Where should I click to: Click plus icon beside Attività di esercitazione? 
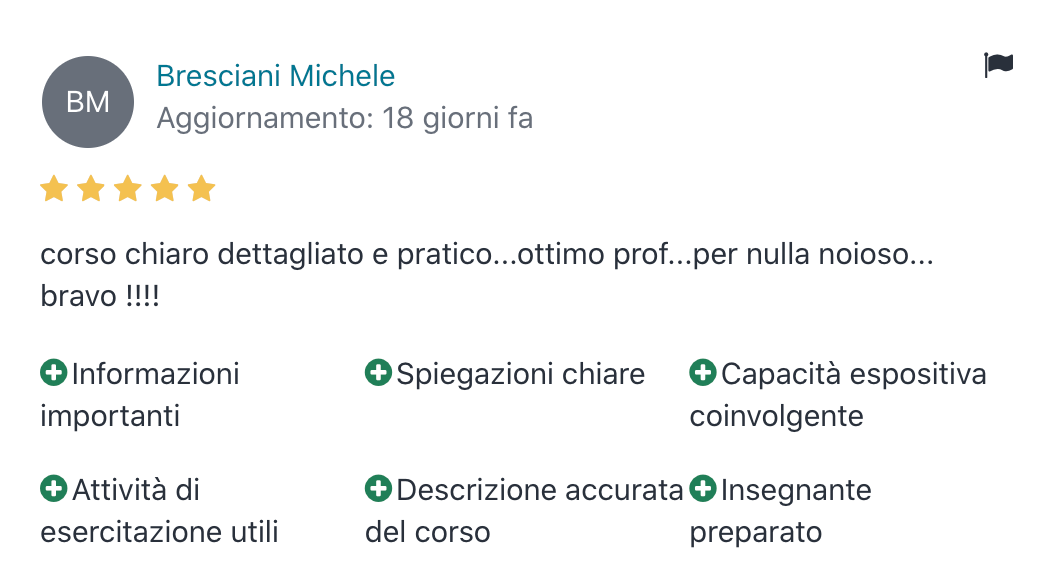pyautogui.click(x=53, y=489)
